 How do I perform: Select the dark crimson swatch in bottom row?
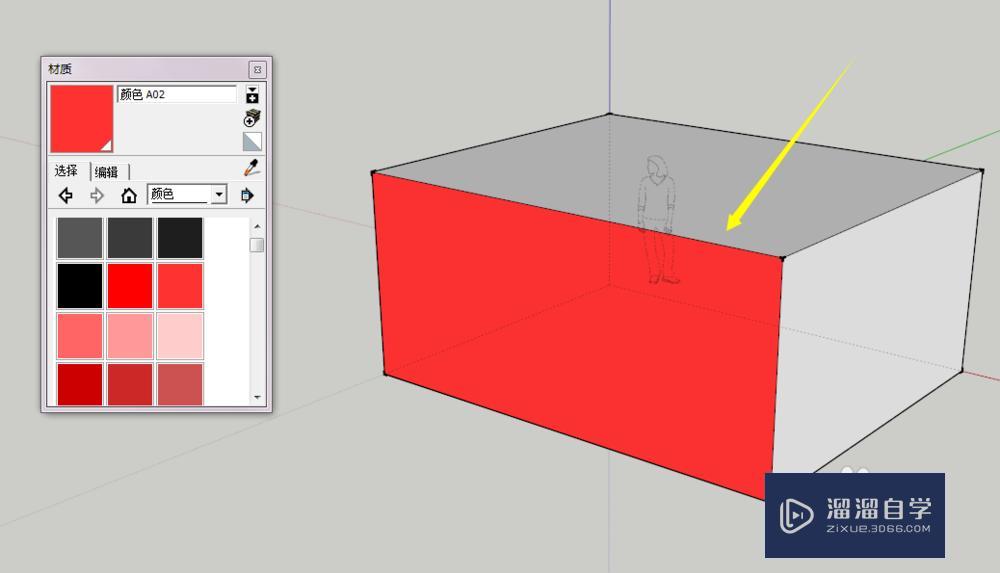[80, 384]
